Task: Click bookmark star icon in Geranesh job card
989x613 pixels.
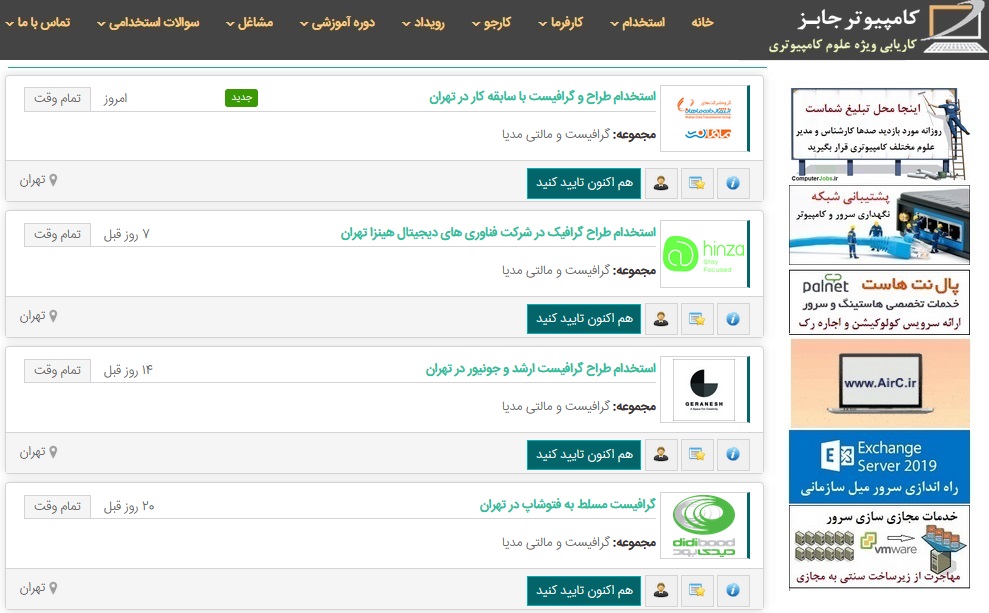Action: click(x=697, y=455)
